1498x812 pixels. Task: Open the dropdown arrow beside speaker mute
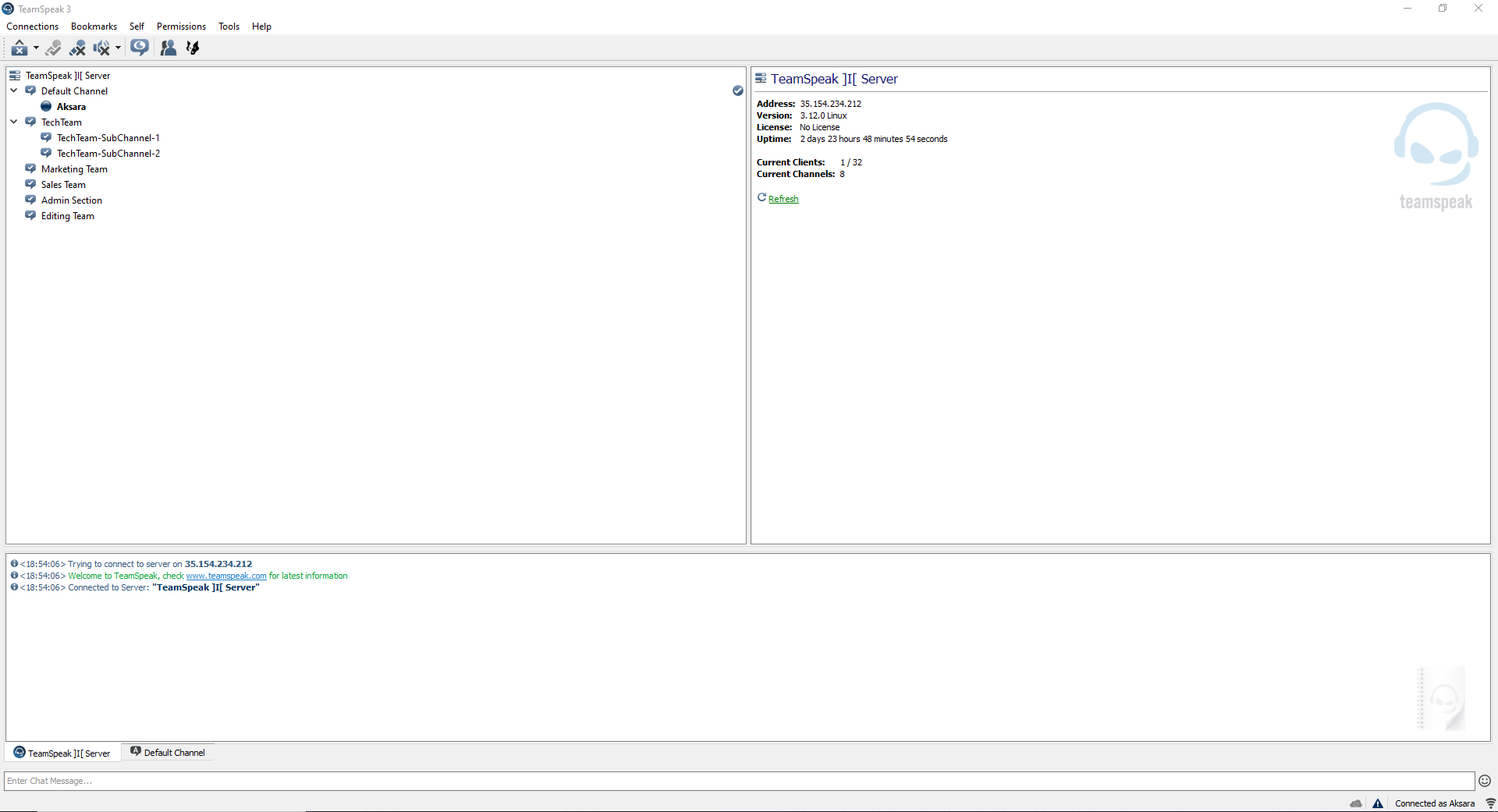[x=118, y=48]
